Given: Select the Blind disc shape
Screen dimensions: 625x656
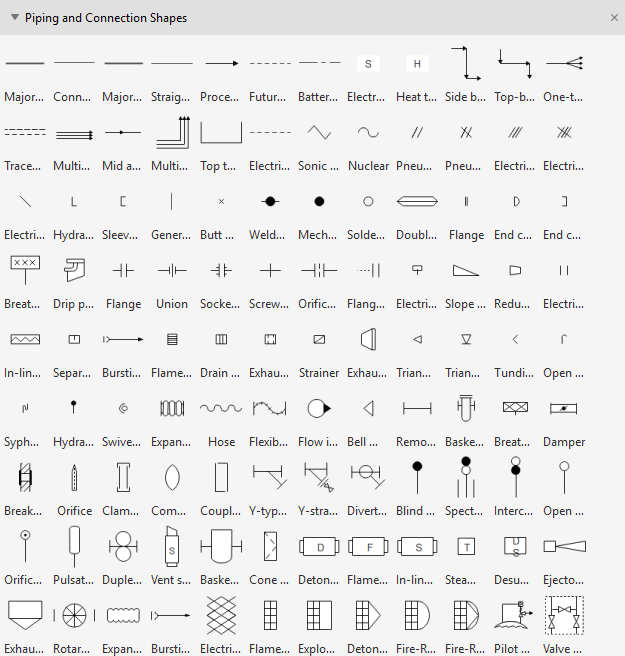Looking at the screenshot, I should (417, 477).
